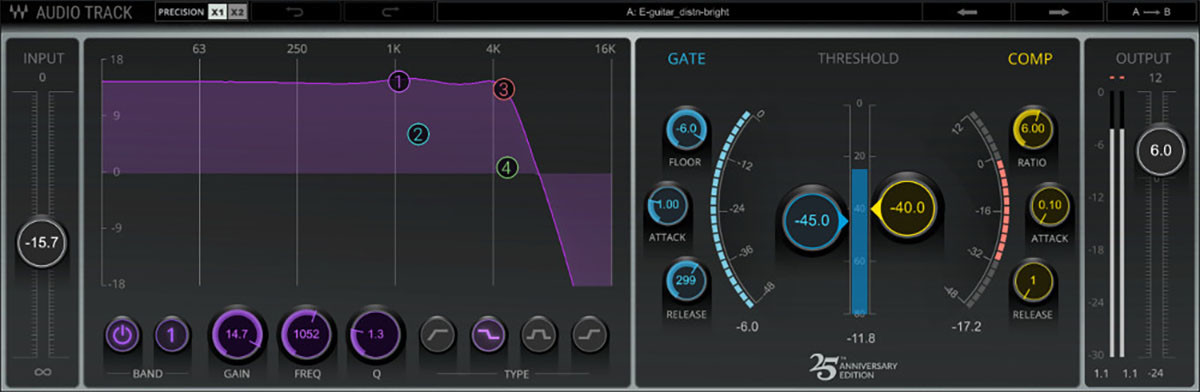This screenshot has width=1200, height=392.
Task: Load previous preset with left arrow
Action: pos(968,13)
